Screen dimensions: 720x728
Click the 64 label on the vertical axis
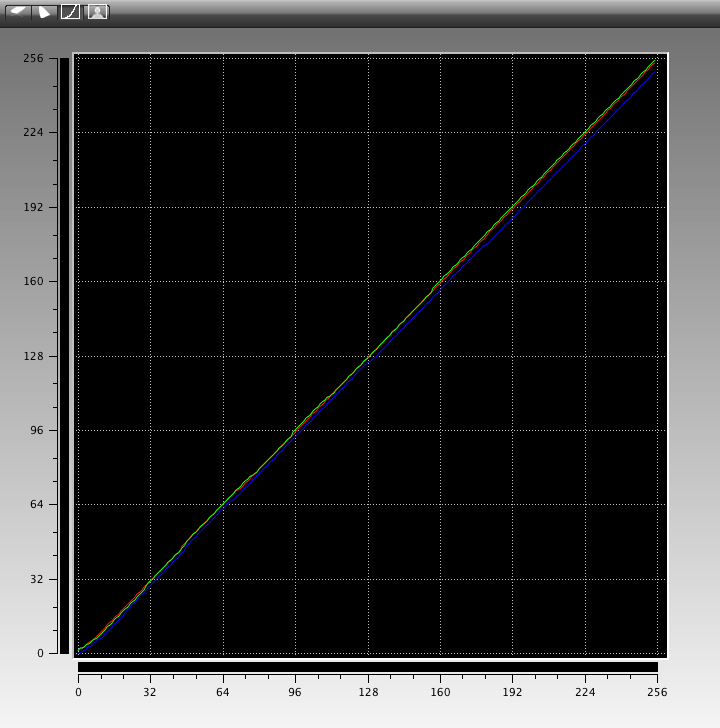click(36, 504)
